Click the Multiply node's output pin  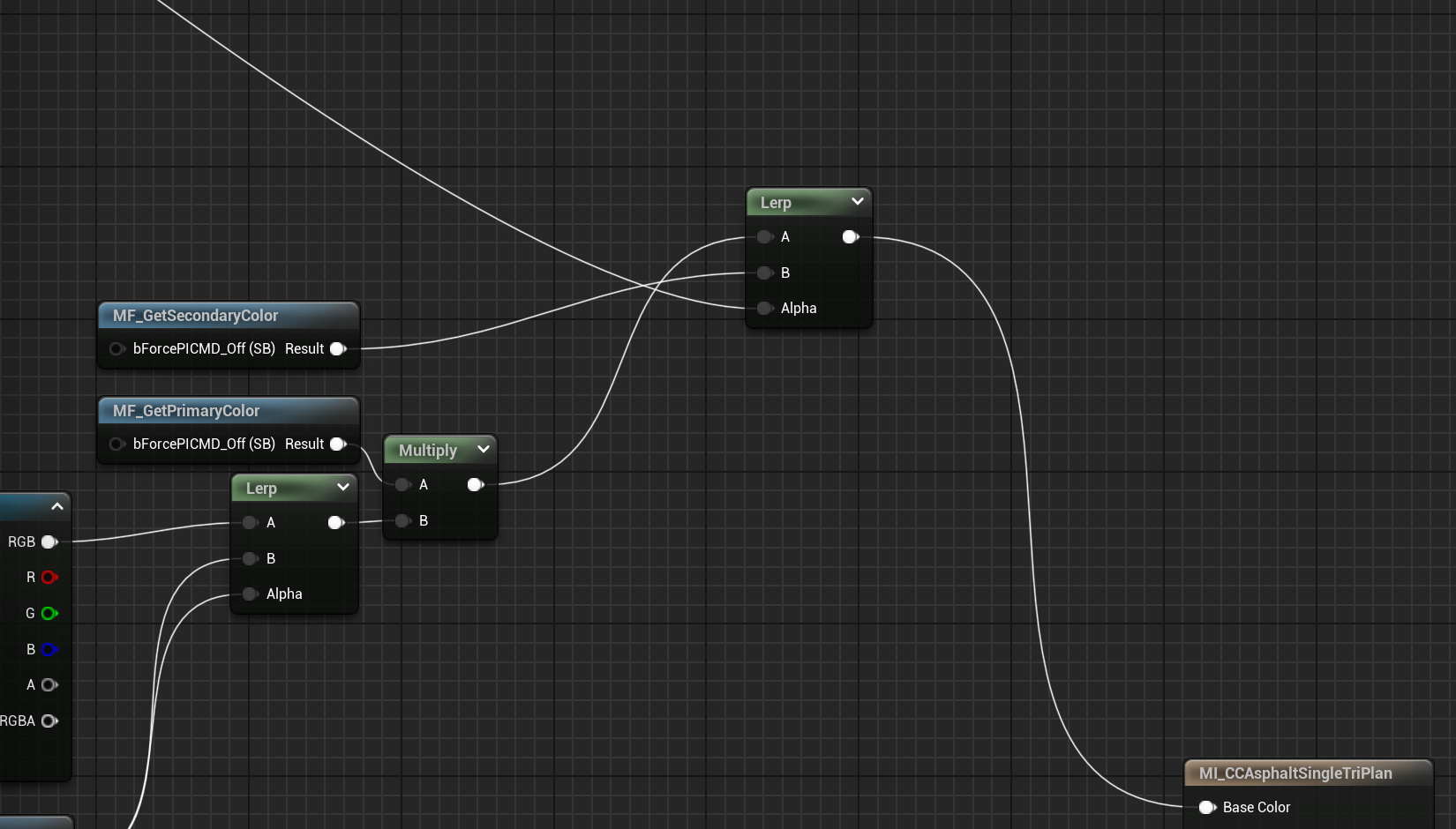point(476,484)
